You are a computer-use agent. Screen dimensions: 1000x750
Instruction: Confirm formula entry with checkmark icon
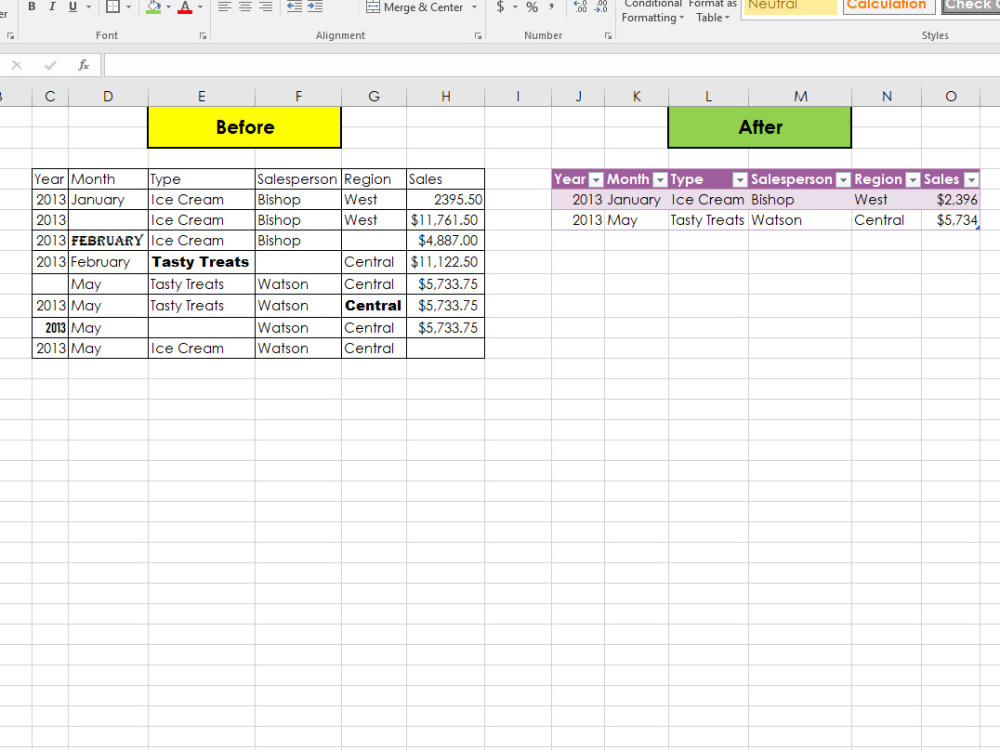coord(50,65)
